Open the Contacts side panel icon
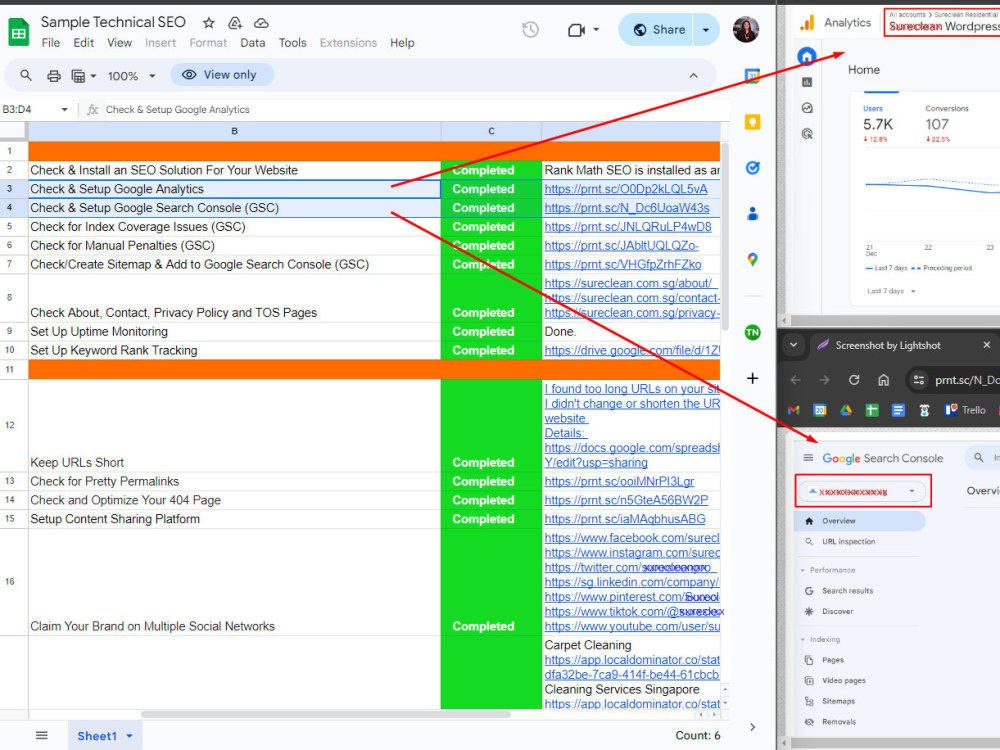 [753, 214]
